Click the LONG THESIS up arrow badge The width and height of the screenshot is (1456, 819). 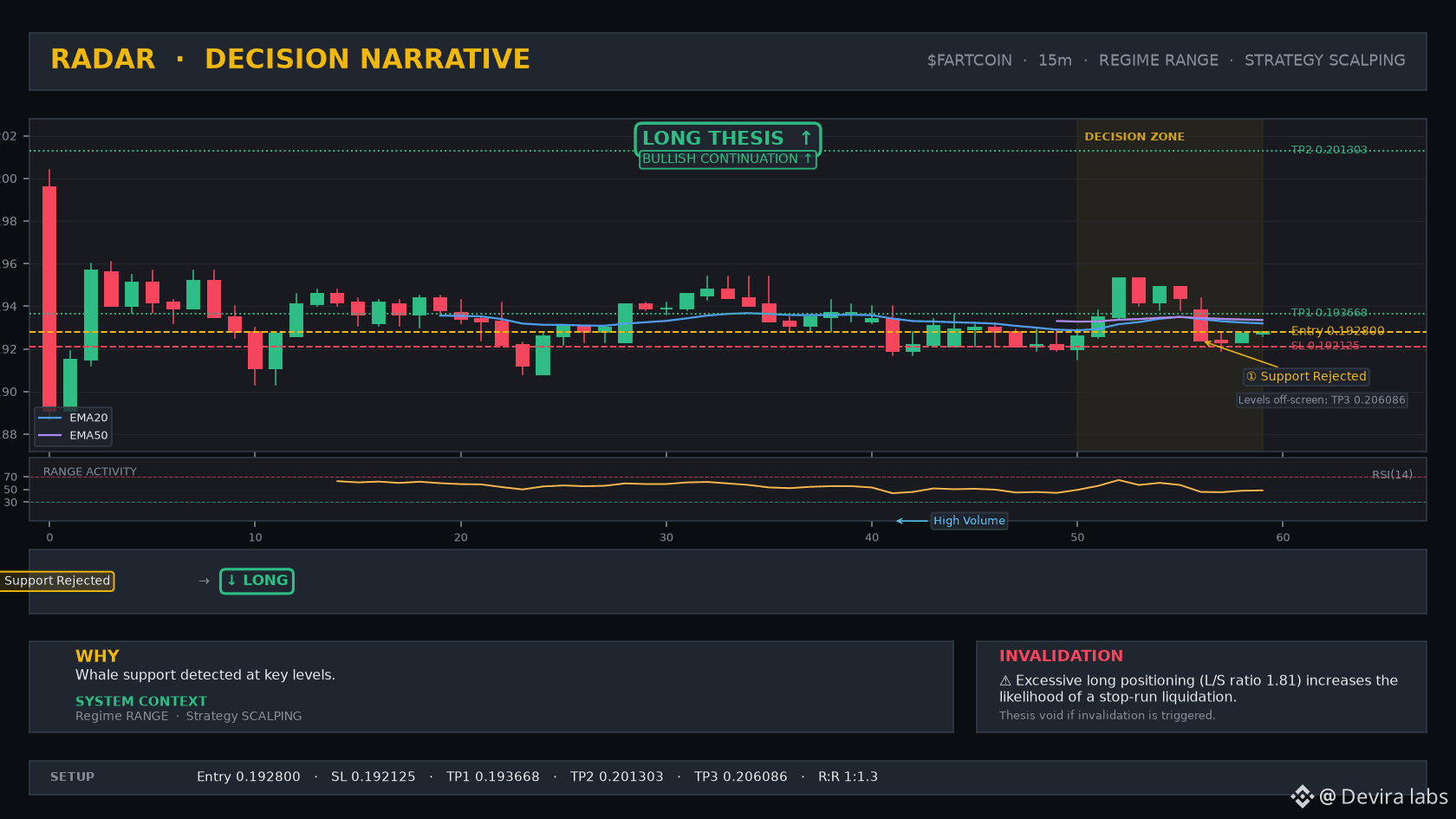(x=728, y=138)
